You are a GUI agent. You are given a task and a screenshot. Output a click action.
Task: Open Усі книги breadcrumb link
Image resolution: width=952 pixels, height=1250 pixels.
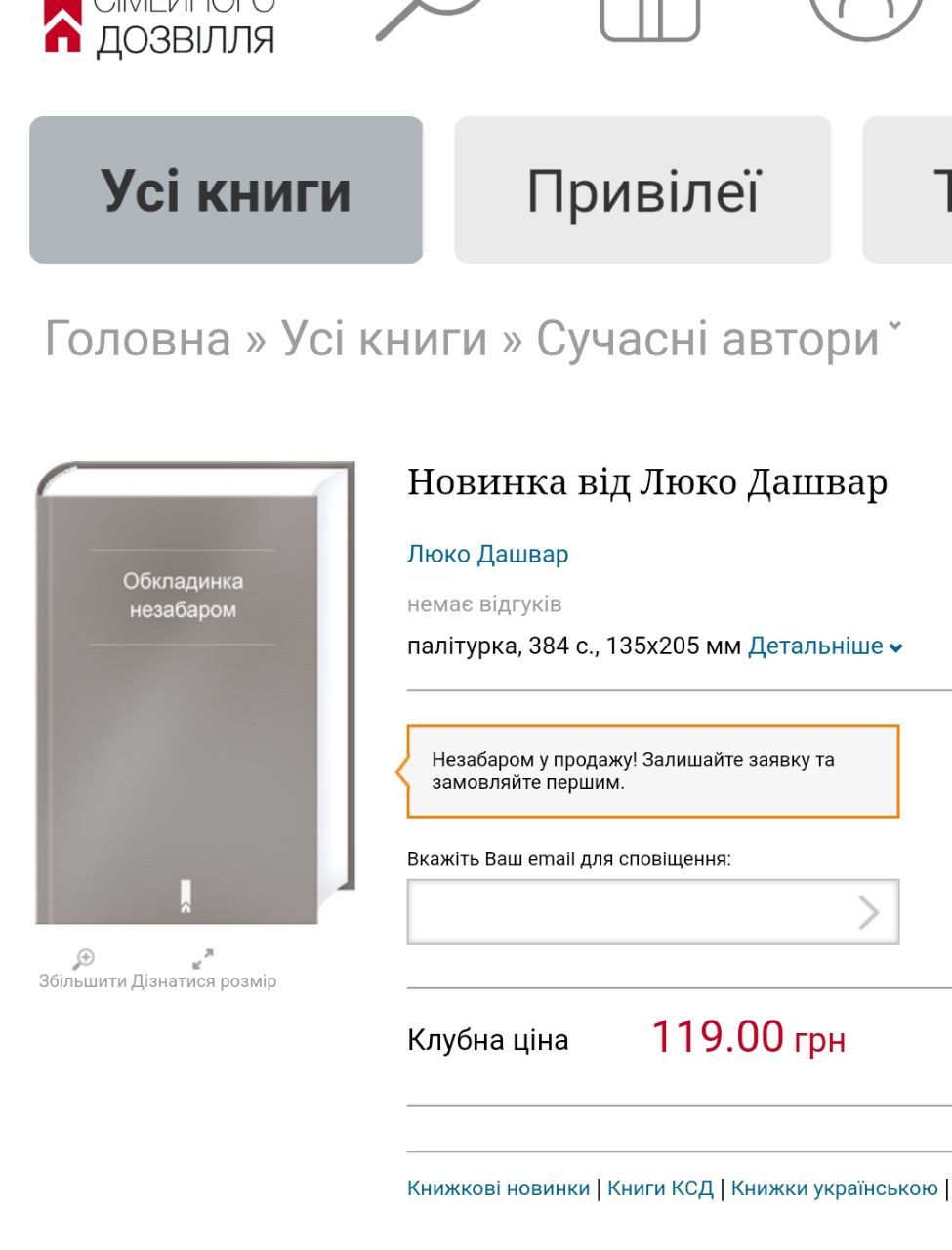click(x=384, y=339)
